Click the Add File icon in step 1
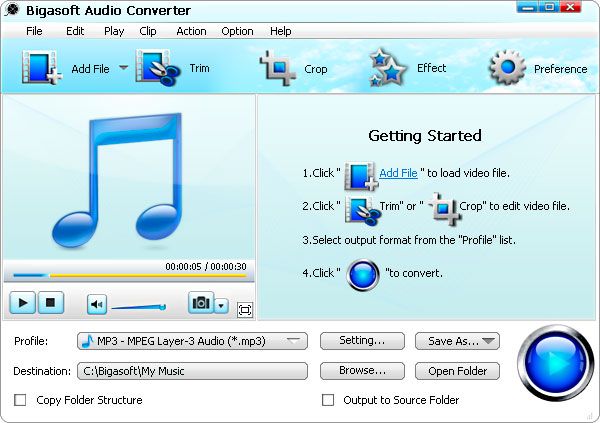 pyautogui.click(x=361, y=176)
